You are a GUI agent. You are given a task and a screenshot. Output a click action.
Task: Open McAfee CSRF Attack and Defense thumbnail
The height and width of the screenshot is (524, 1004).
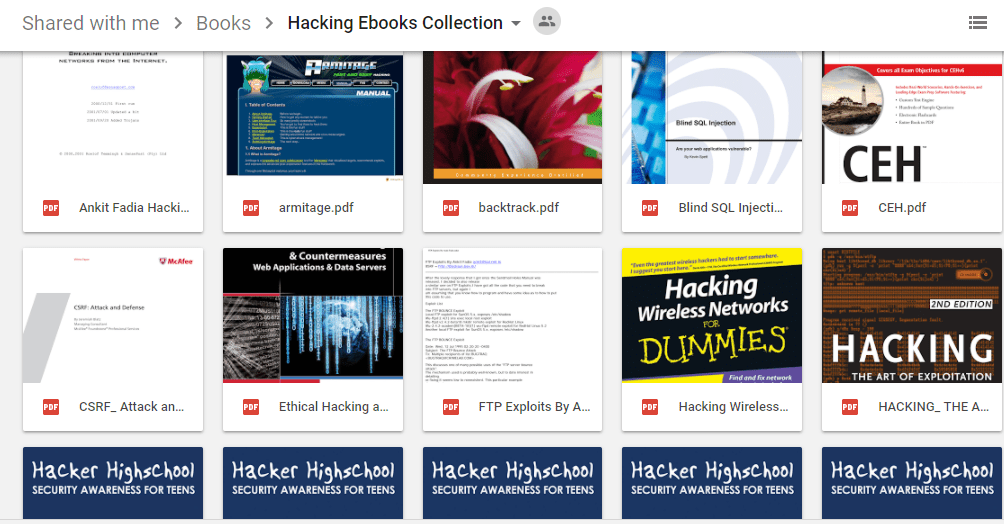113,315
